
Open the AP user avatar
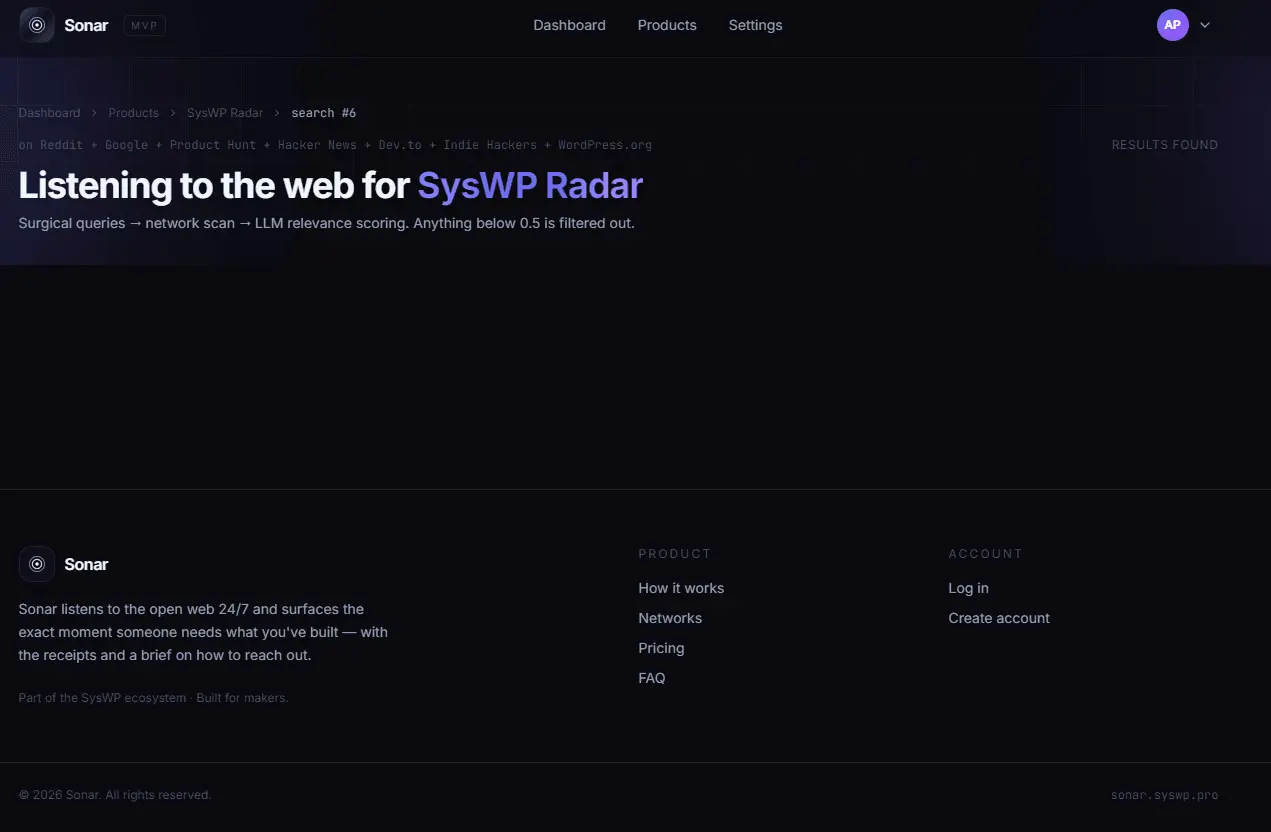click(x=1172, y=25)
